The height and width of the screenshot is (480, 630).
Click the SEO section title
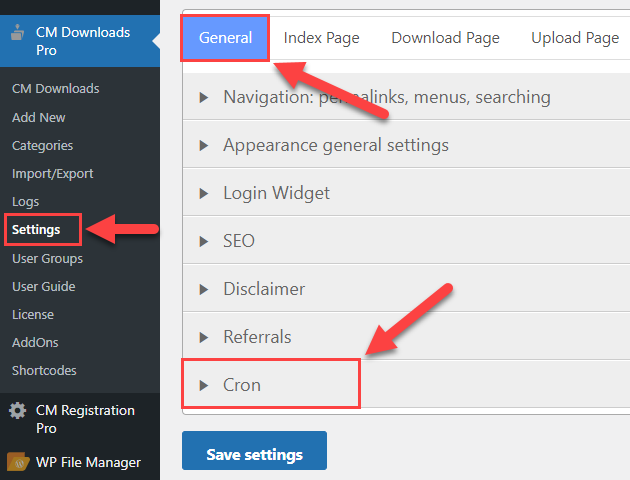point(239,241)
